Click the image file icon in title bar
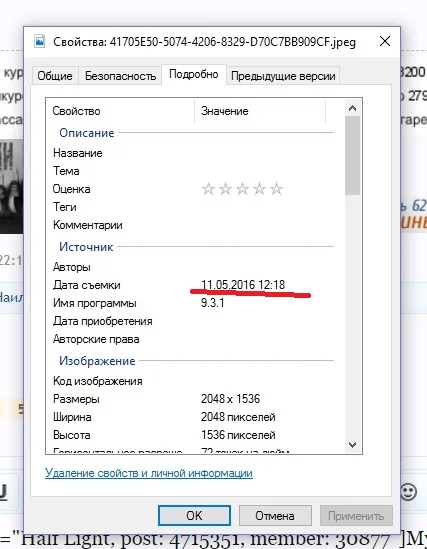427x549 pixels. (40, 41)
